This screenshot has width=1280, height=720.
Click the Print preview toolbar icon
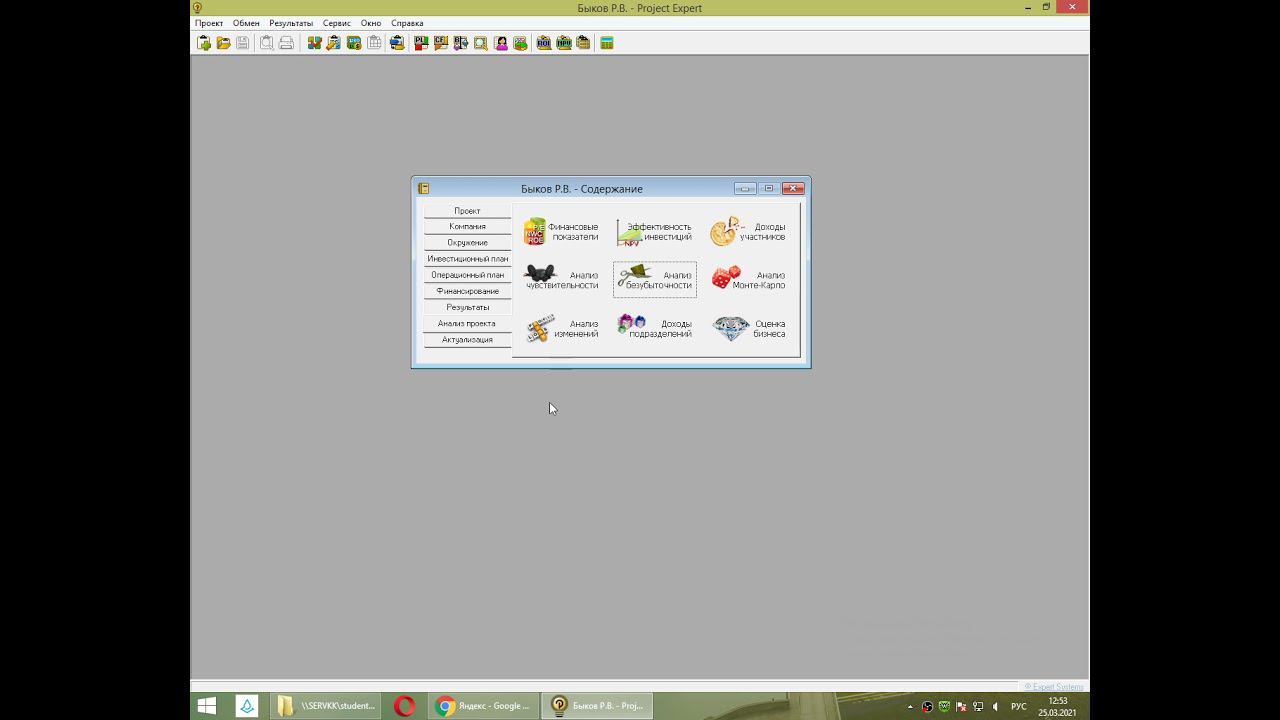[x=267, y=43]
